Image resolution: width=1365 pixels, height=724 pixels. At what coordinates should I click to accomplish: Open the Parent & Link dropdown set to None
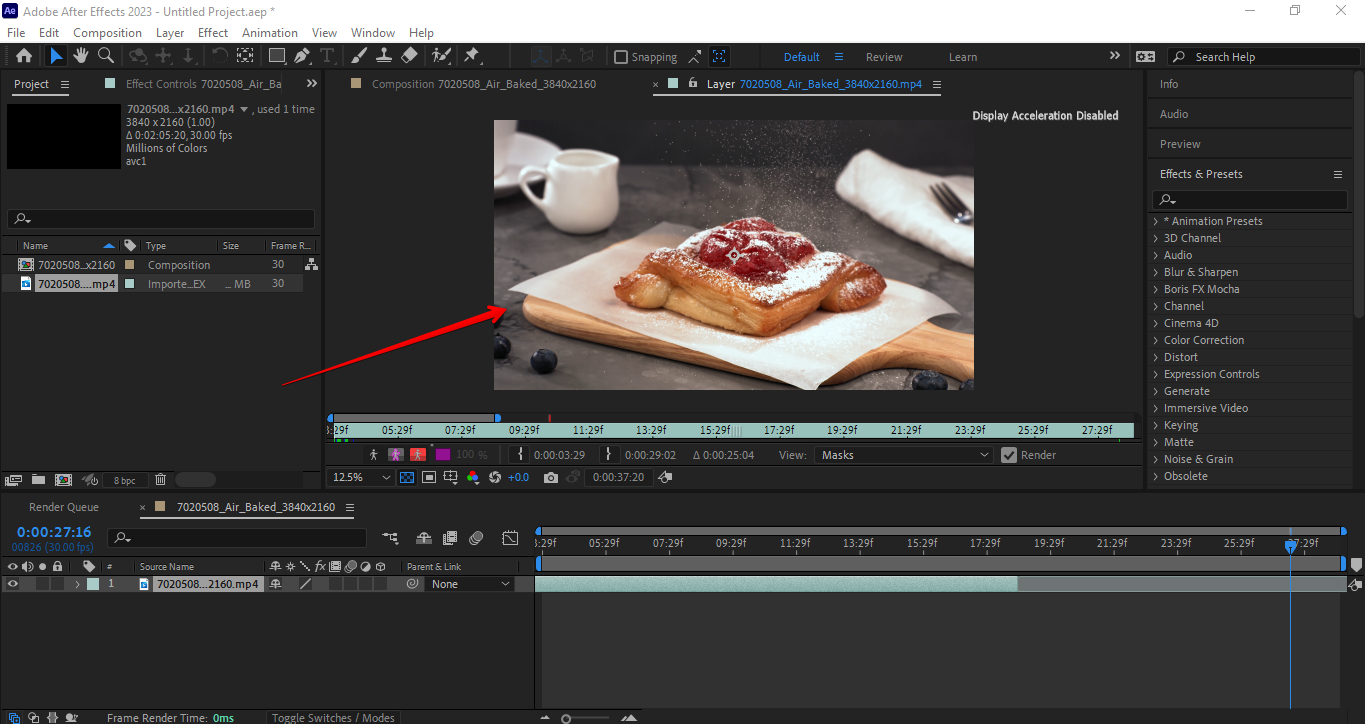469,583
